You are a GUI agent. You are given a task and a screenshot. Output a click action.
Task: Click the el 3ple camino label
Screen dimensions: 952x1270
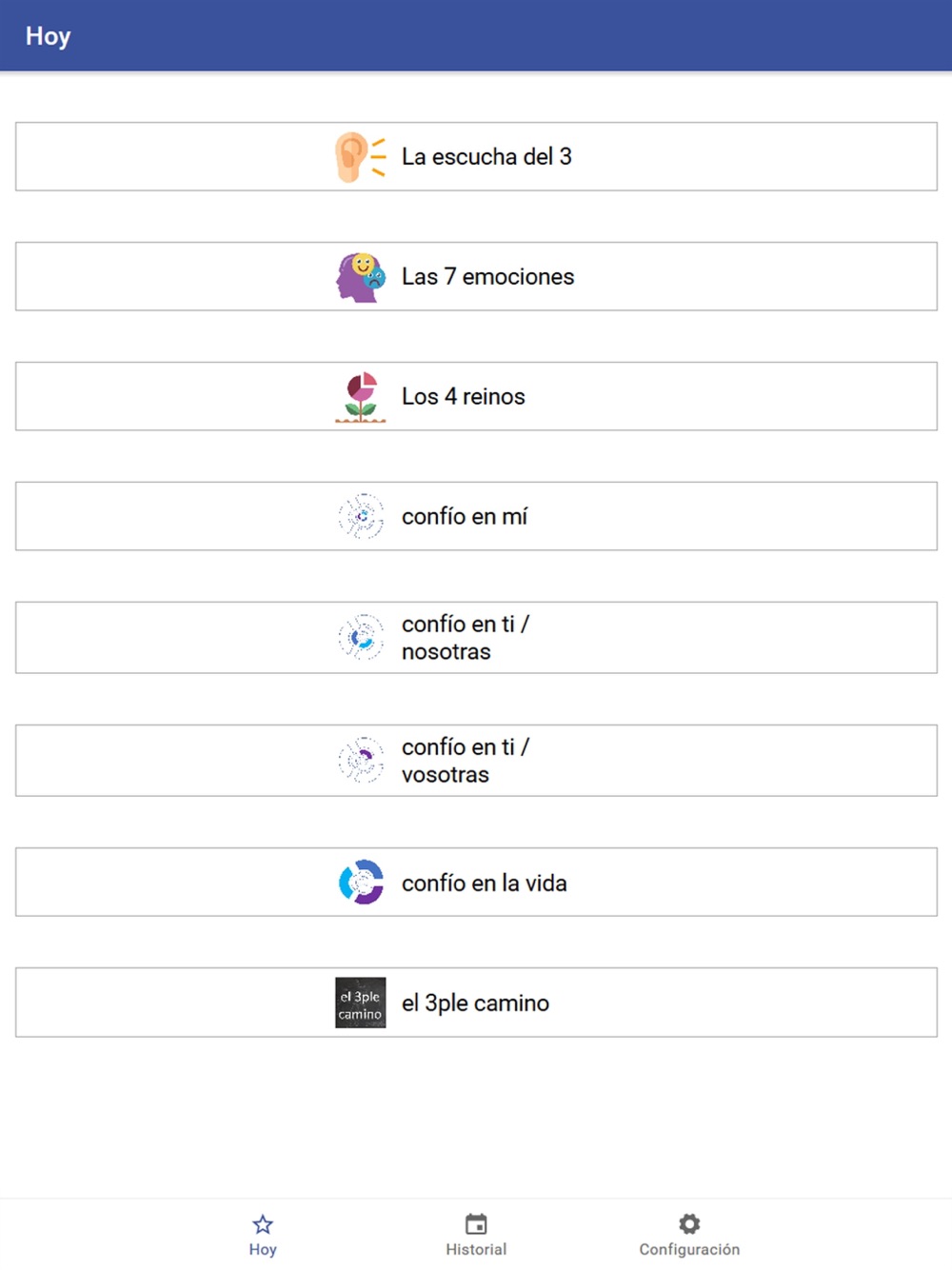(475, 1003)
